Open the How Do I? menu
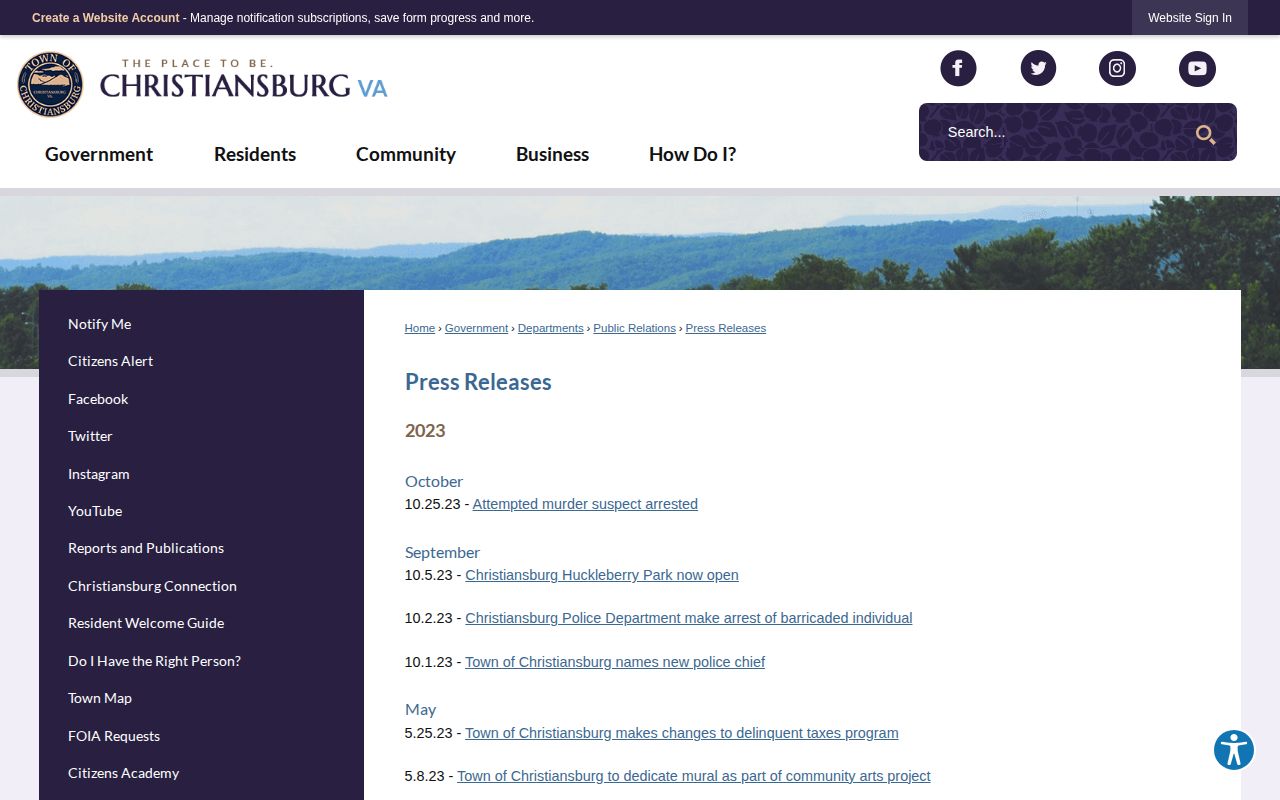The height and width of the screenshot is (800, 1280). 692,154
